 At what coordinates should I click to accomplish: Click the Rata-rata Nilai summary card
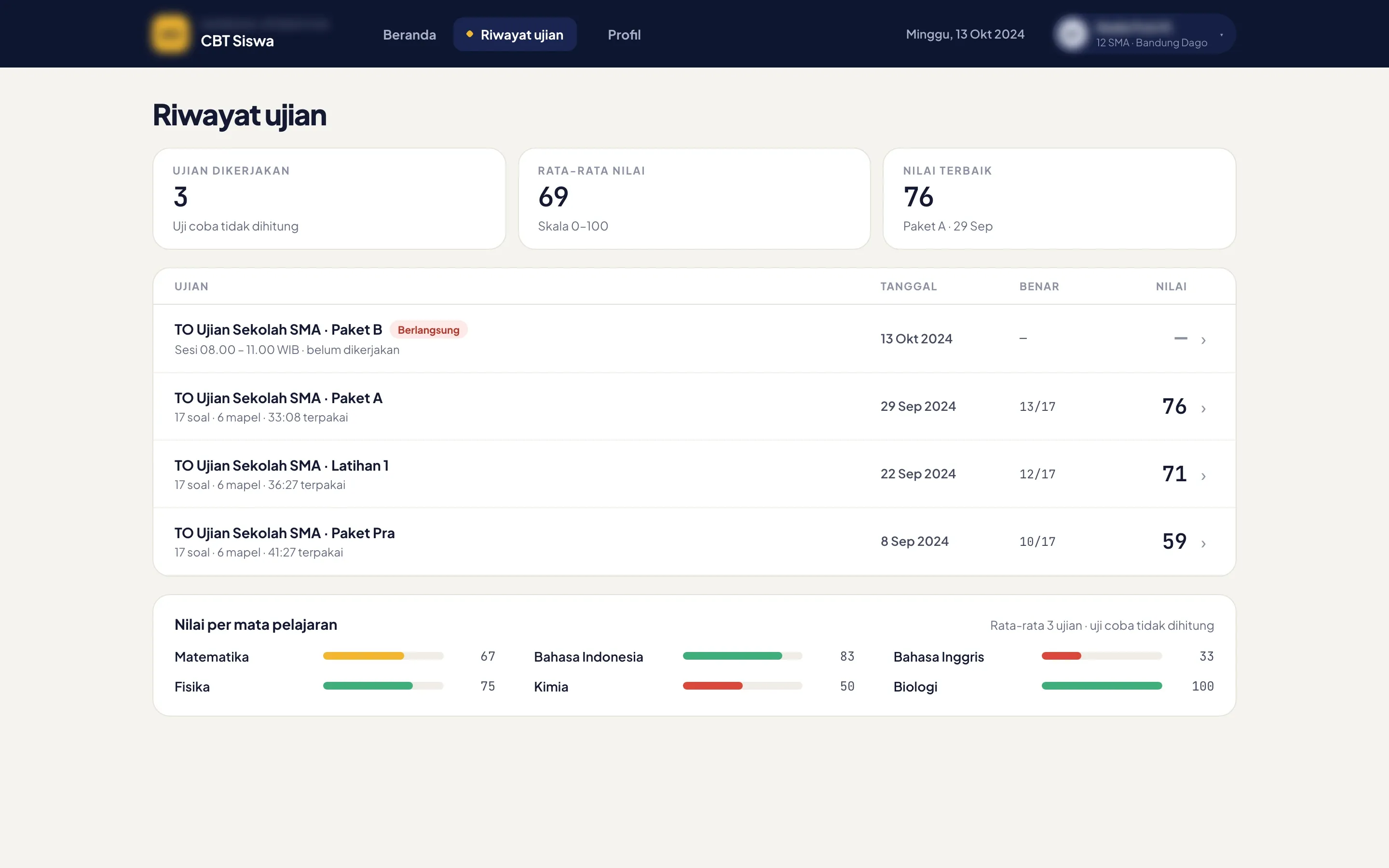(694, 199)
